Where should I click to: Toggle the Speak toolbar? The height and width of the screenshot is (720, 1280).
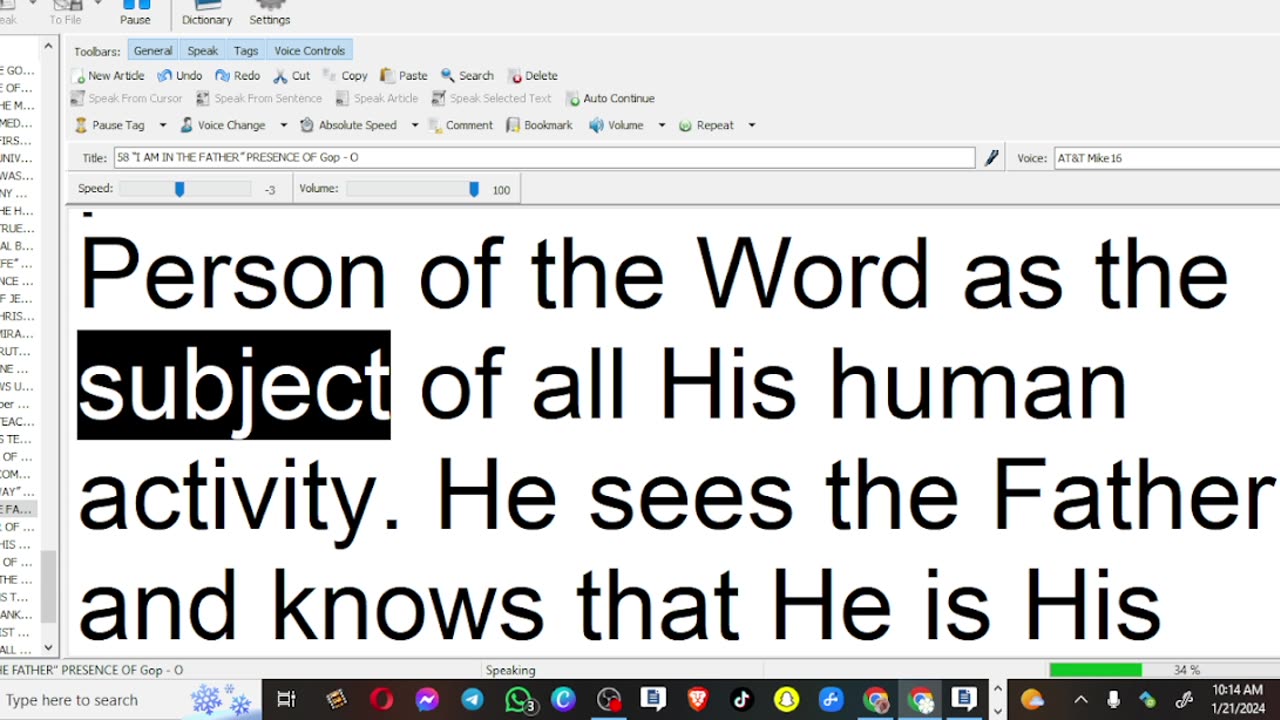(x=202, y=51)
